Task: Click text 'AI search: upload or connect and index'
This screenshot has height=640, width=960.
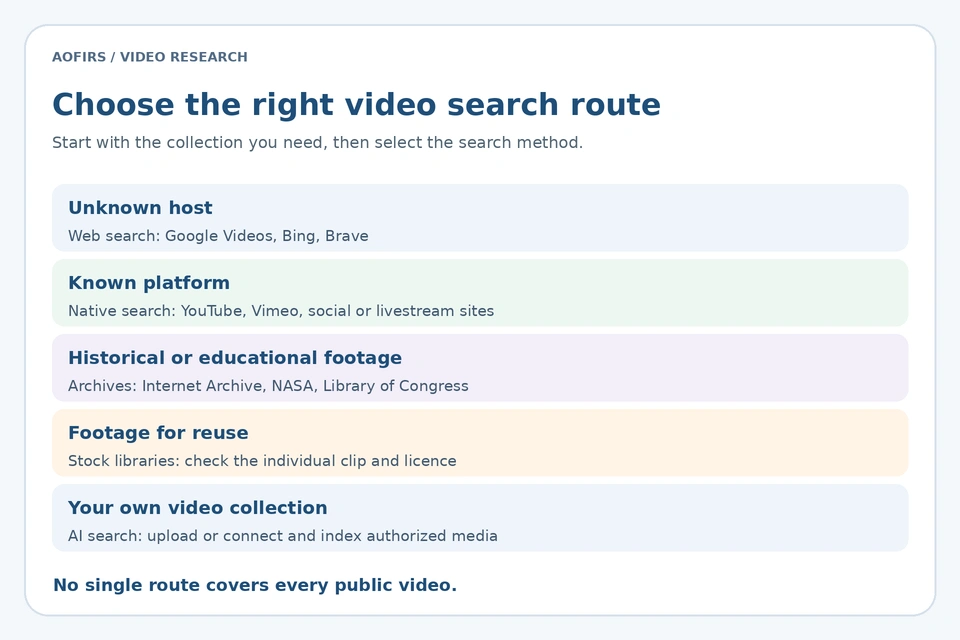Action: (x=215, y=536)
